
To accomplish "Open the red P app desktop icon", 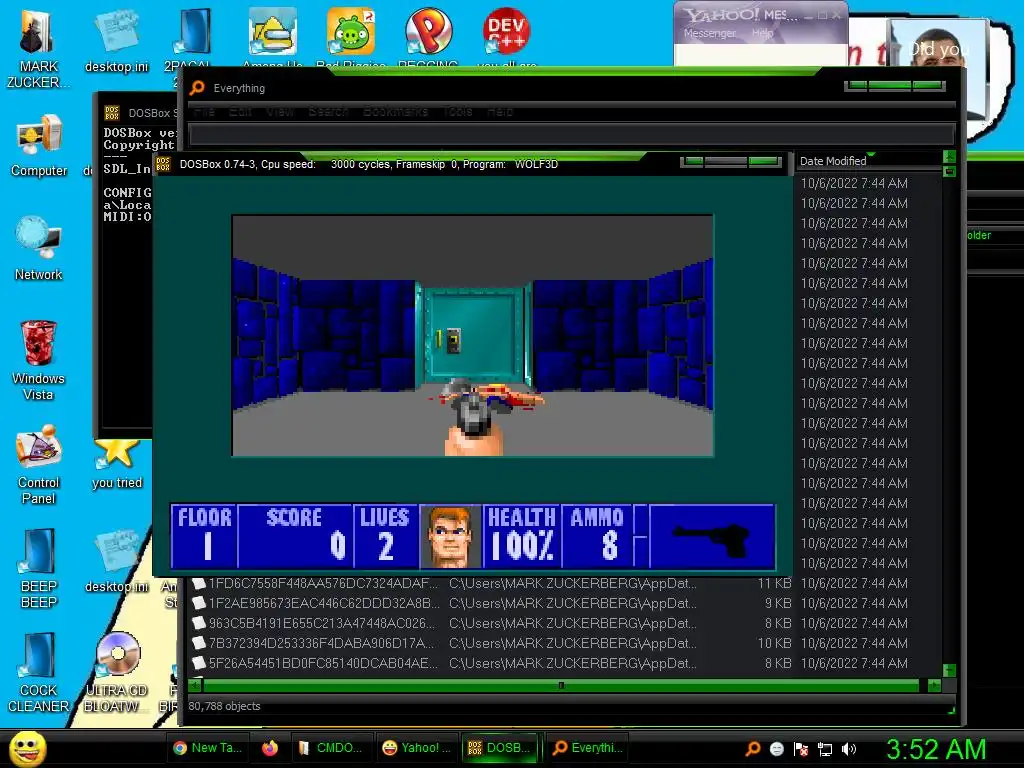I will click(428, 33).
